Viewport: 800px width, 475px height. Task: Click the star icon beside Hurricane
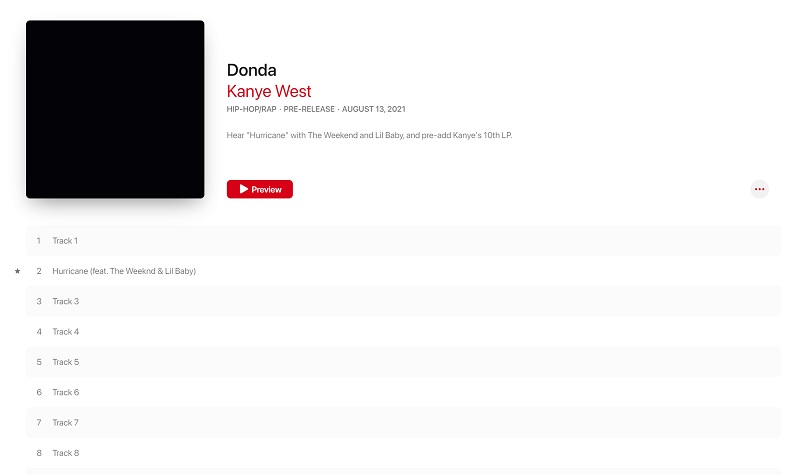coord(17,271)
